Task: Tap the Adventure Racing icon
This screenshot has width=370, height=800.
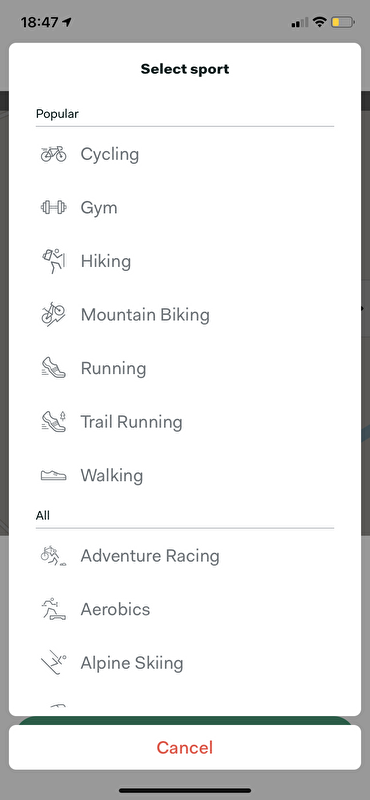Action: click(54, 556)
